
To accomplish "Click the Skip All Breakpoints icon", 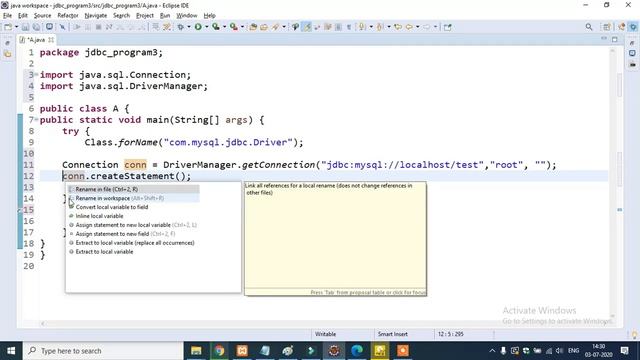I will [62, 27].
